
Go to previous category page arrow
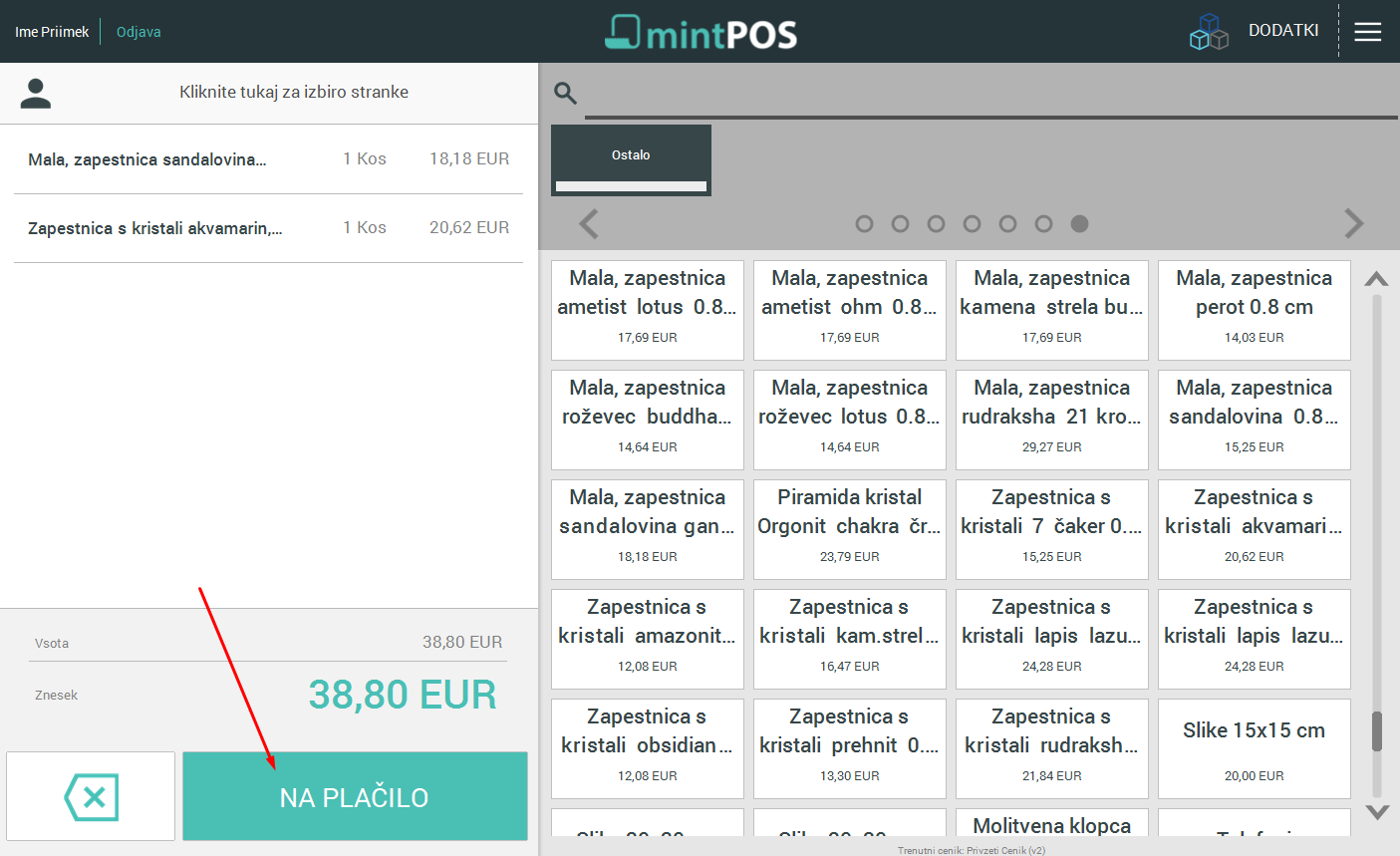coord(589,224)
